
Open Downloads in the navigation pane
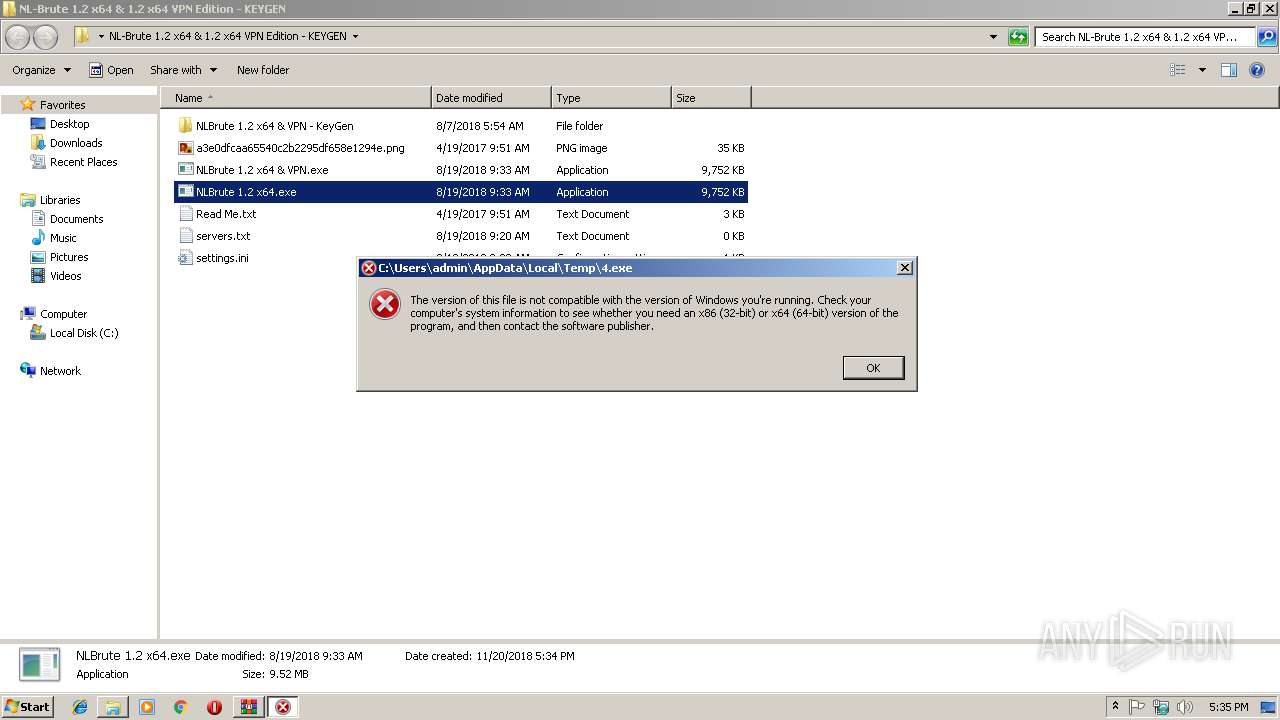[76, 143]
